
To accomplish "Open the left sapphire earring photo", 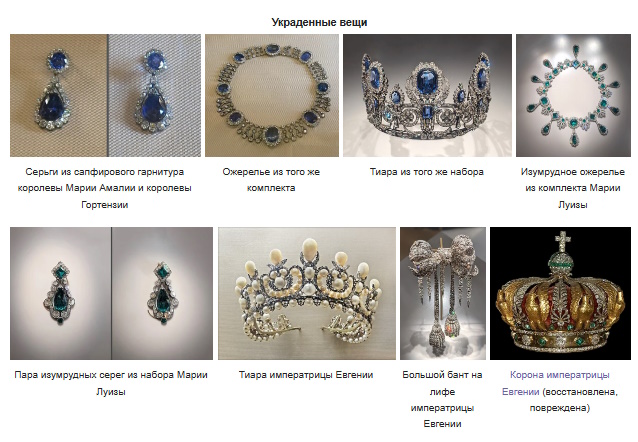I will (x=59, y=95).
